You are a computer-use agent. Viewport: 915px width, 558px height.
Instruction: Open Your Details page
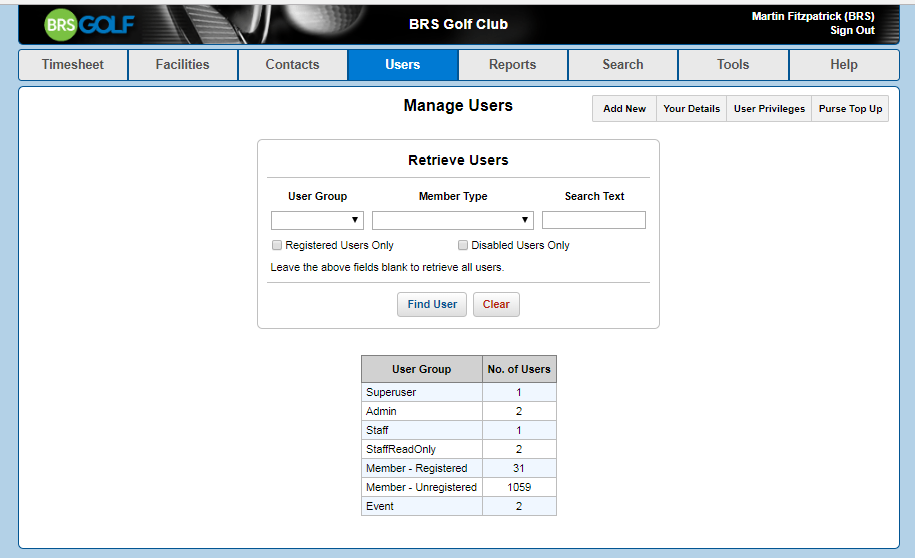[692, 109]
